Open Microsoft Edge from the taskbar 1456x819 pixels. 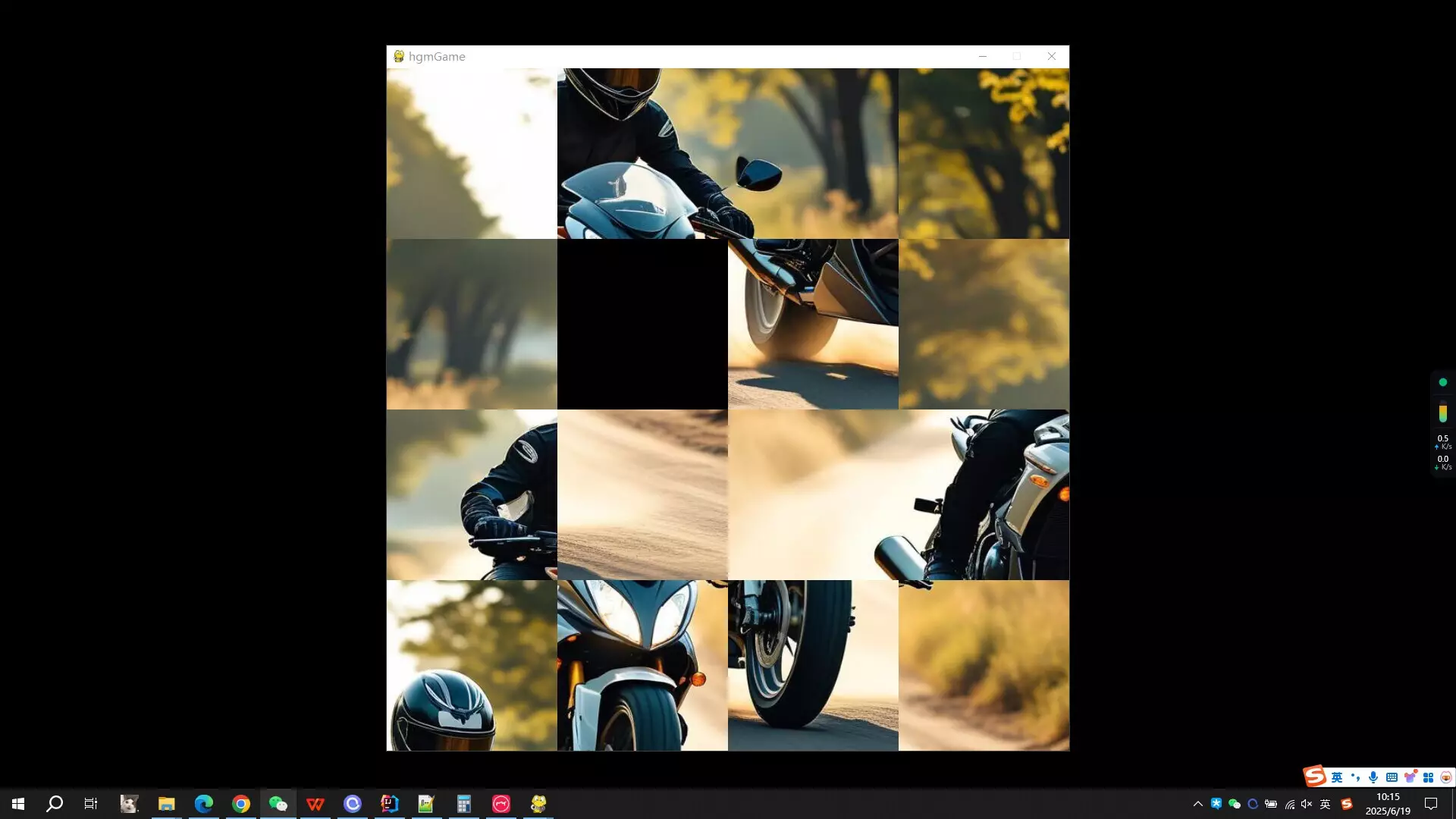pos(204,803)
